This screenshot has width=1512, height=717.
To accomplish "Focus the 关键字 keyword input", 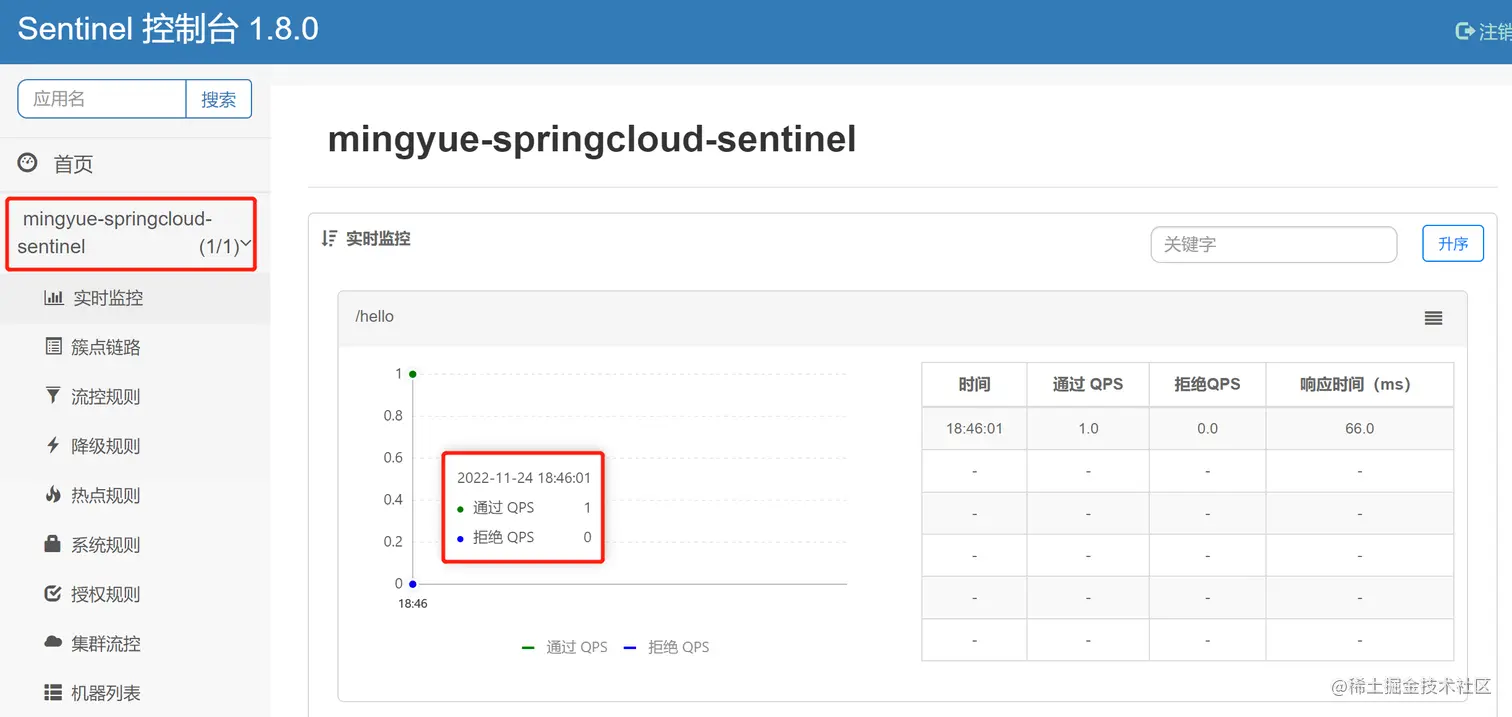I will tap(1273, 244).
